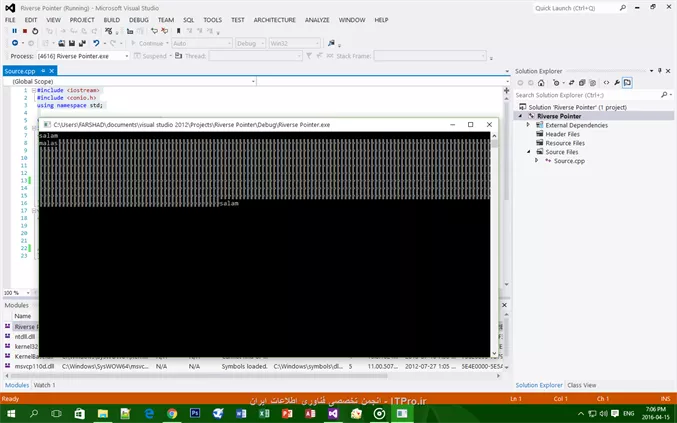Image resolution: width=677 pixels, height=423 pixels.
Task: Open the ARCHITECTURE menu
Action: click(275, 20)
